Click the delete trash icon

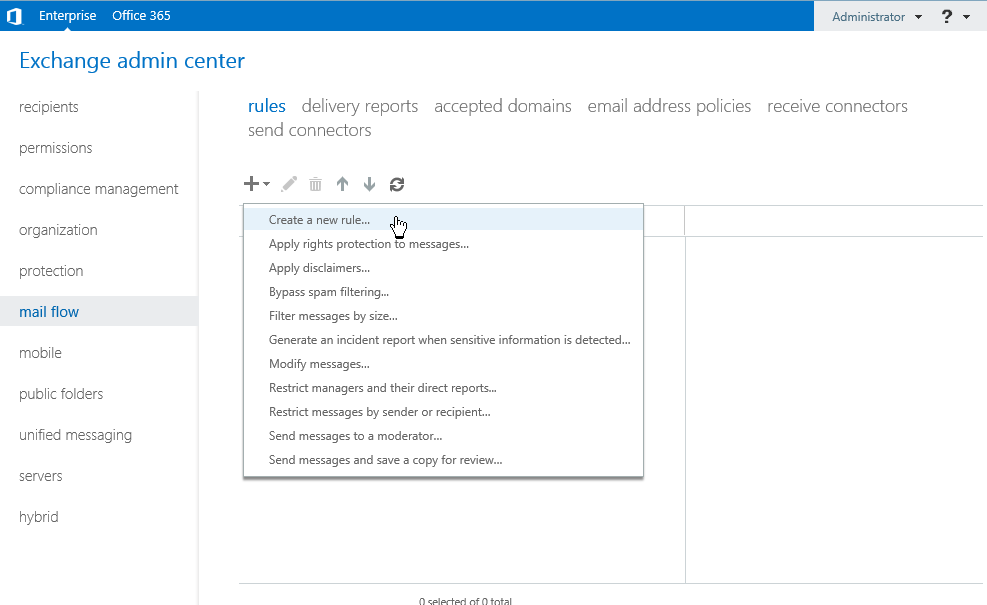315,184
